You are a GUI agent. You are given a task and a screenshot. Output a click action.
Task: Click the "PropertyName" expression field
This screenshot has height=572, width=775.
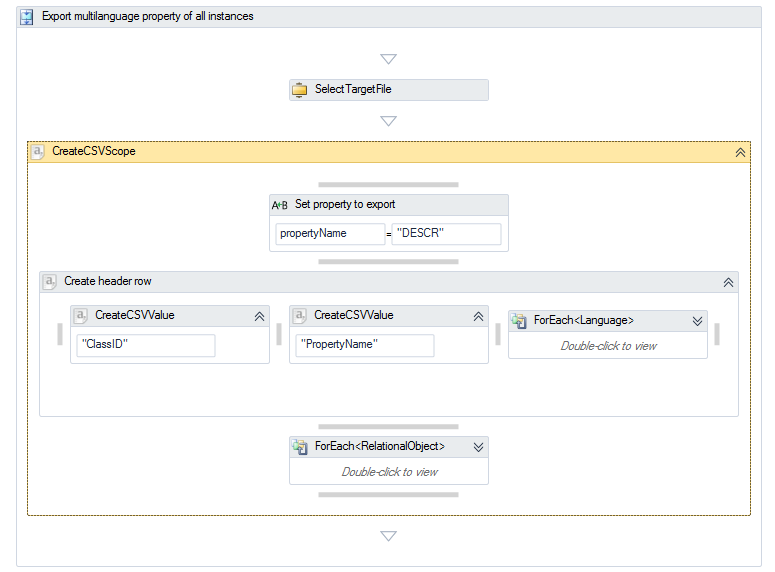(x=365, y=345)
